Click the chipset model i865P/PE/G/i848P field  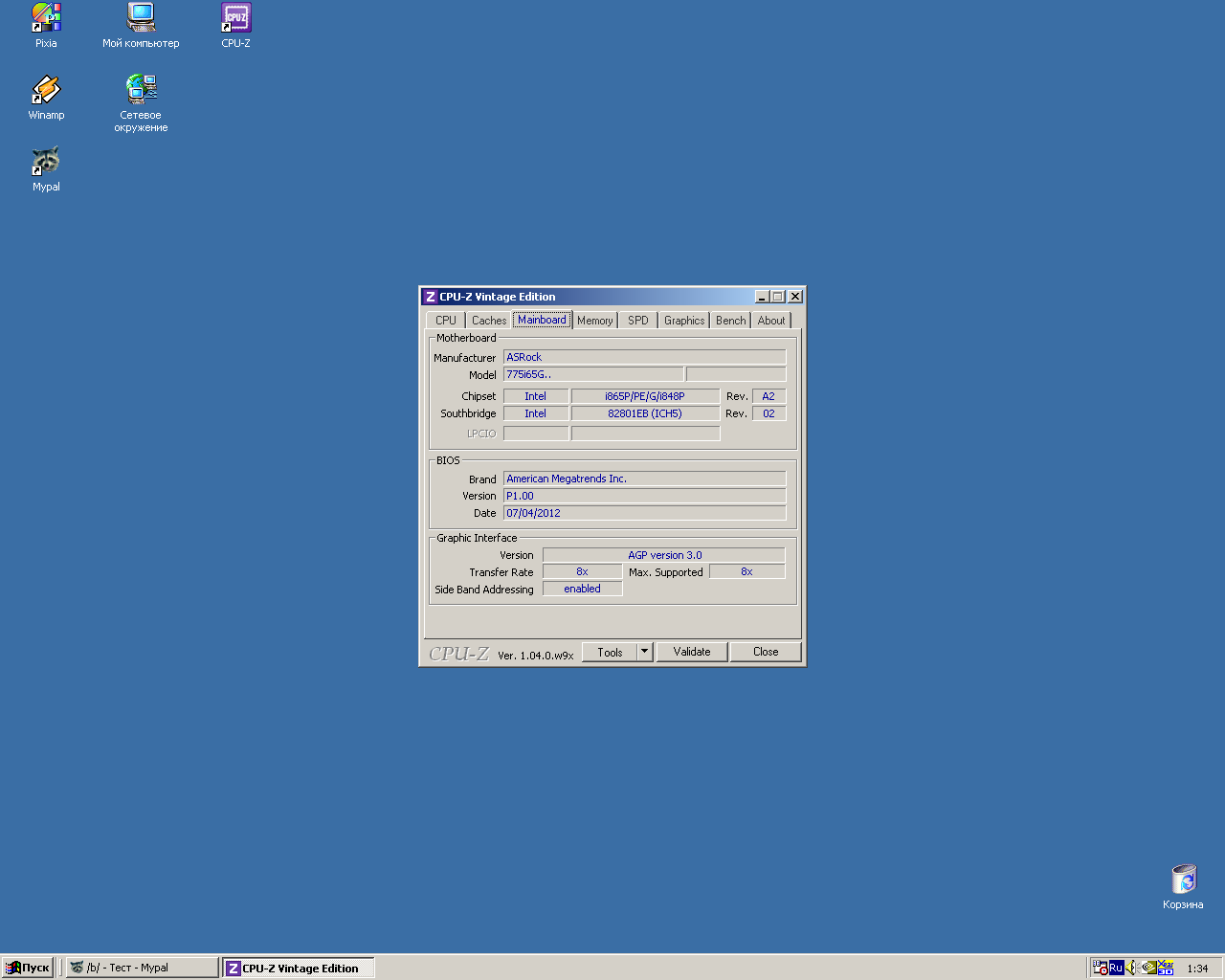[x=645, y=396]
